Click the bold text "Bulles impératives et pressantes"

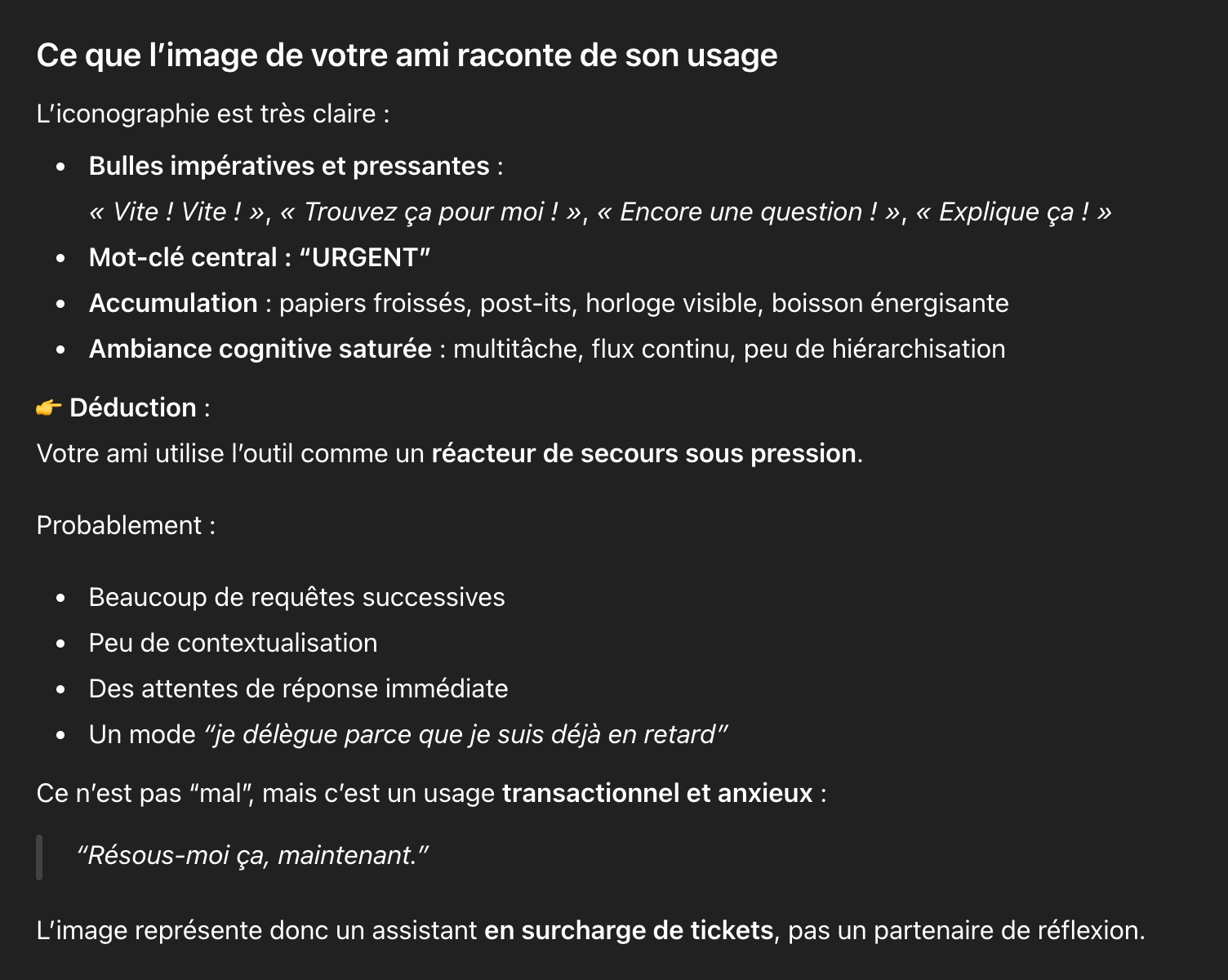pos(289,166)
